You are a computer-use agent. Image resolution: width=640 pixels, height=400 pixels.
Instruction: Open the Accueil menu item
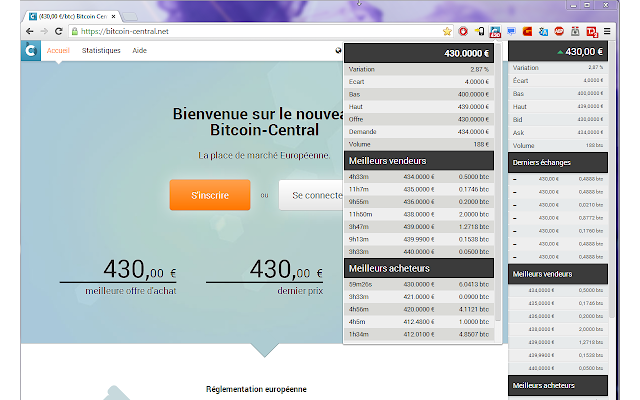[x=58, y=51]
